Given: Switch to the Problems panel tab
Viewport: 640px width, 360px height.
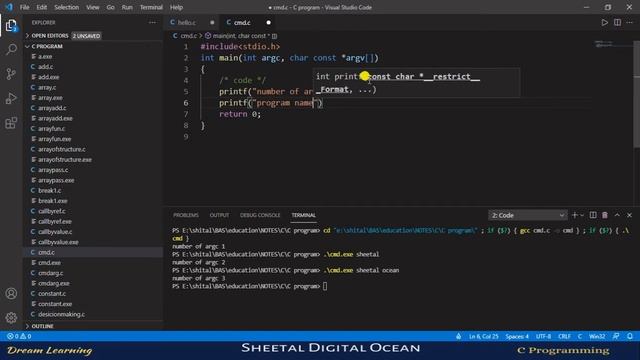Looking at the screenshot, I should pos(186,215).
